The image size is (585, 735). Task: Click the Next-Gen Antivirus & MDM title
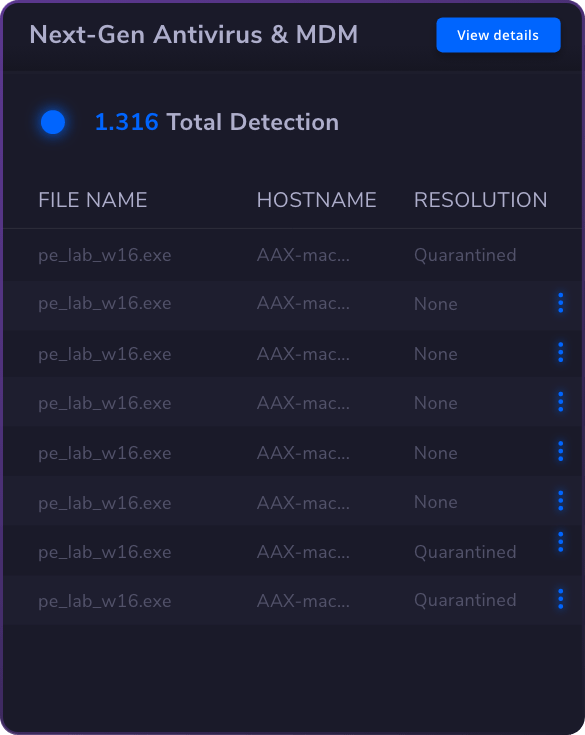[x=194, y=35]
